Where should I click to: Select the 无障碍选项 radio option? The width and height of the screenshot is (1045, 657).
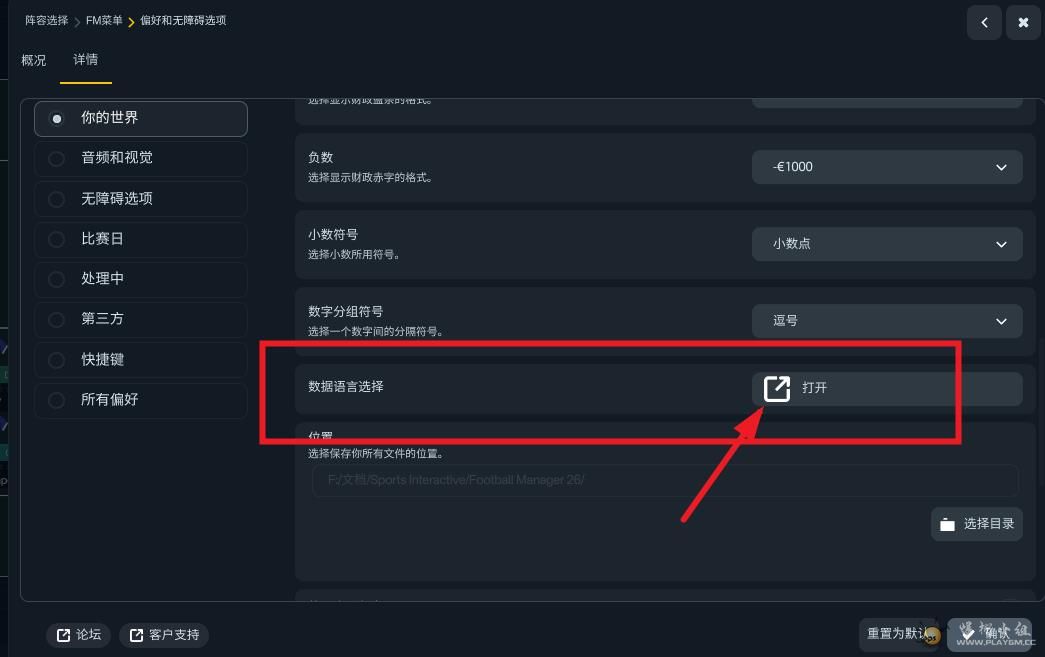point(141,199)
